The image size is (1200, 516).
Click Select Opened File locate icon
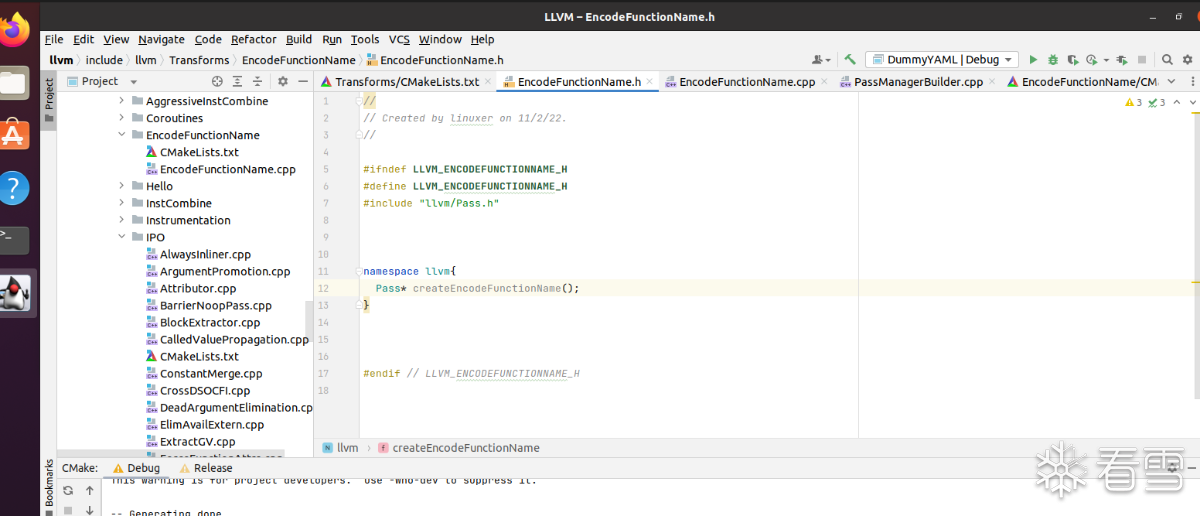[x=217, y=82]
